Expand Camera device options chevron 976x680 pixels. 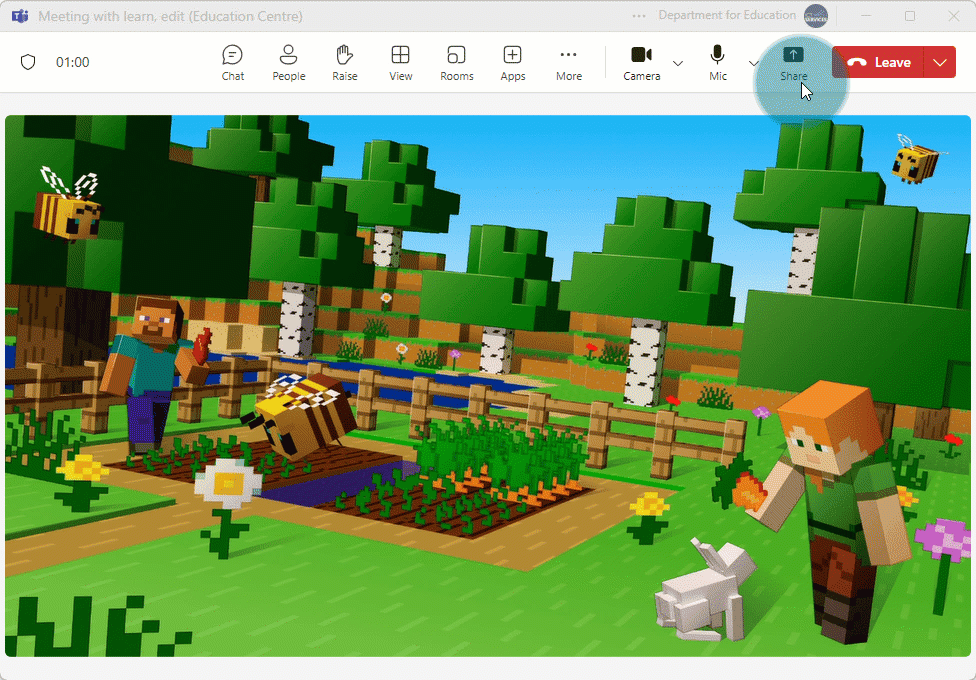click(x=678, y=63)
